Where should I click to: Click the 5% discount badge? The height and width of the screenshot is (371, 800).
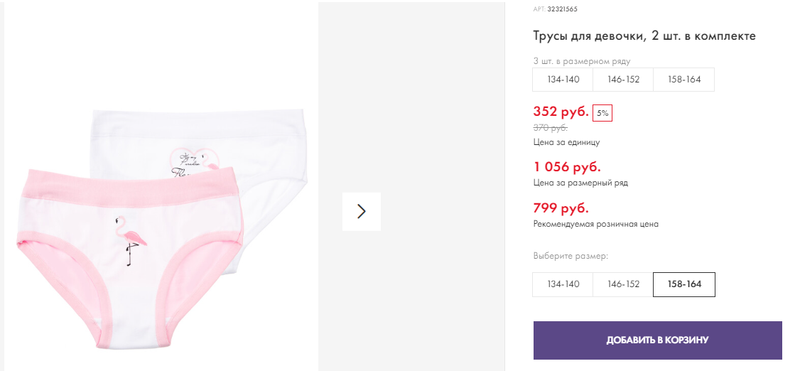[x=603, y=113]
